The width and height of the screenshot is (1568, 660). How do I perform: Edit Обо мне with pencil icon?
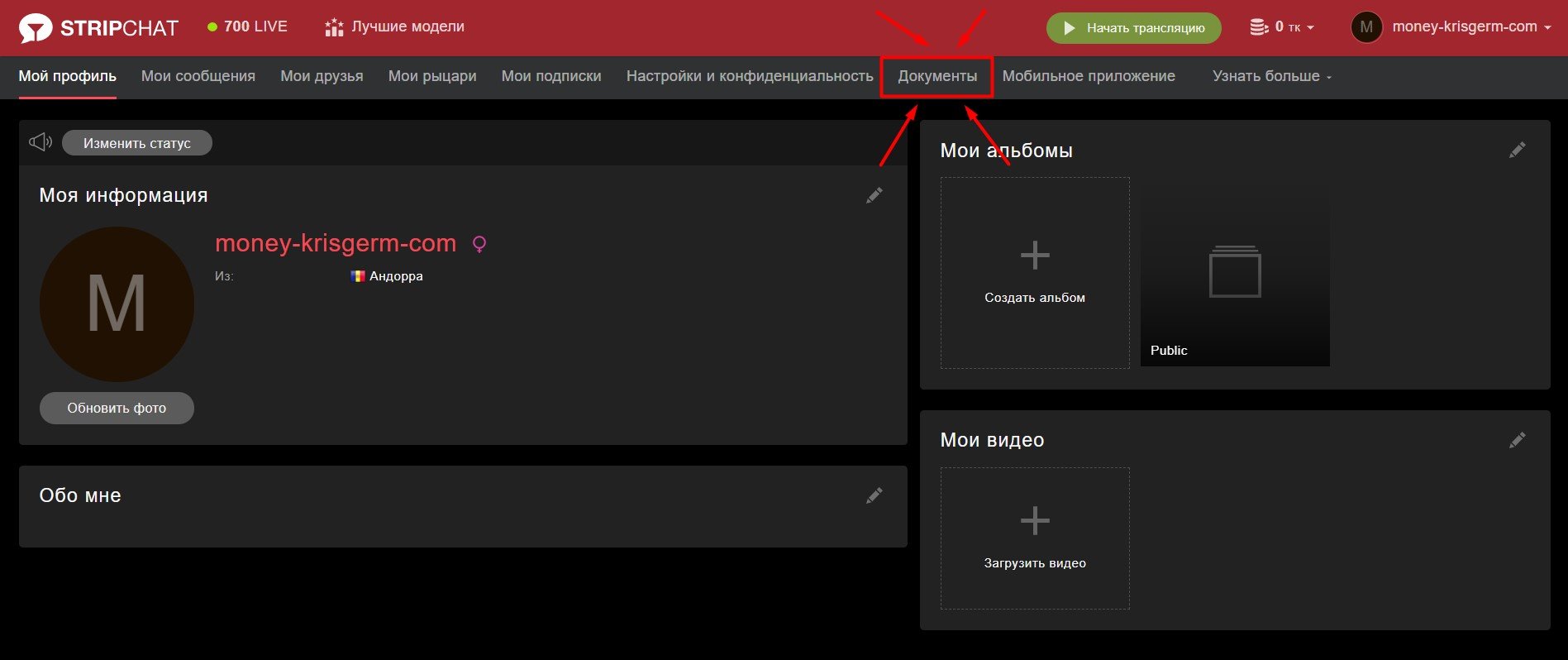coord(874,495)
